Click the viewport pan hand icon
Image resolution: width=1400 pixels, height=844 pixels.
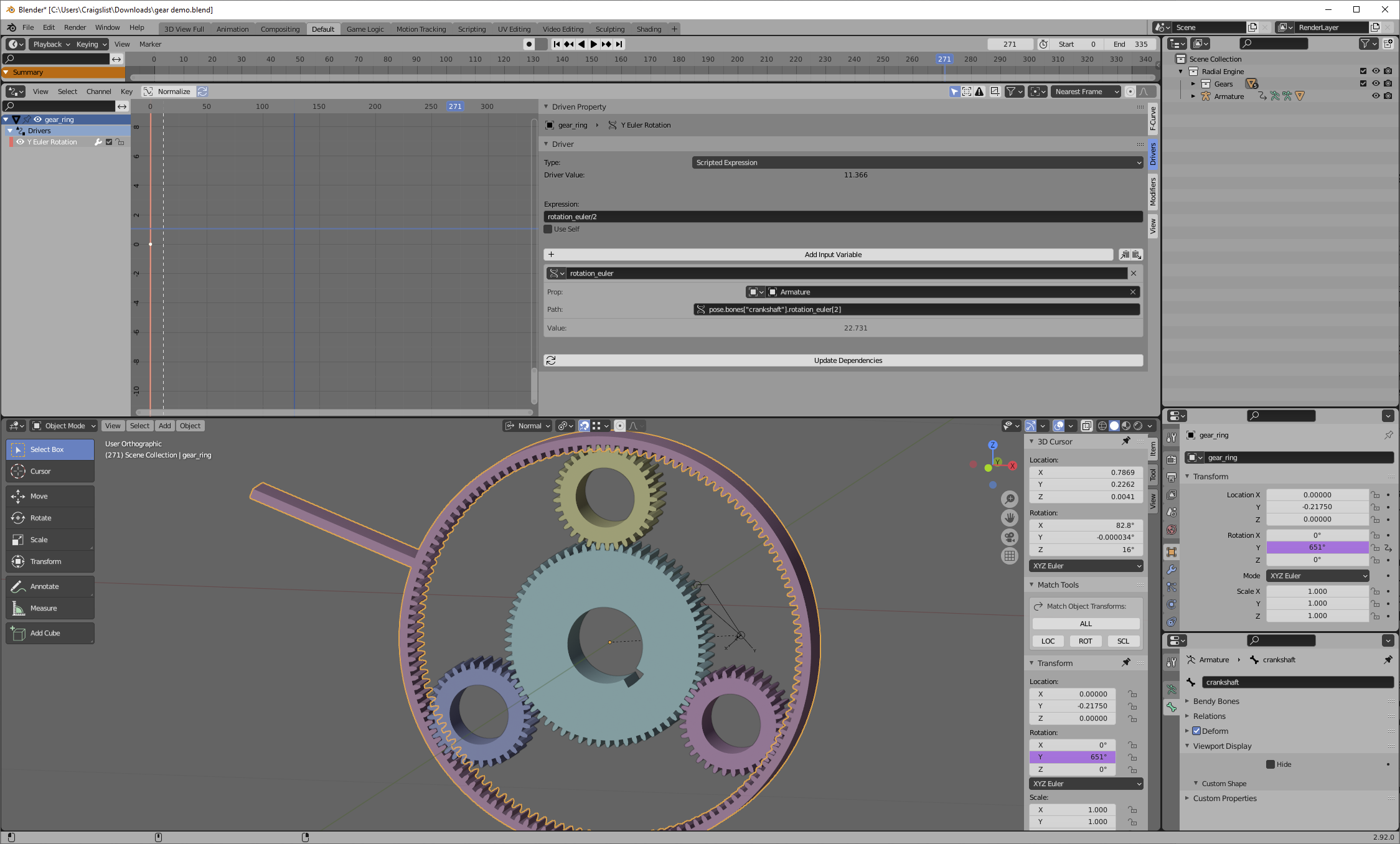tap(1009, 518)
